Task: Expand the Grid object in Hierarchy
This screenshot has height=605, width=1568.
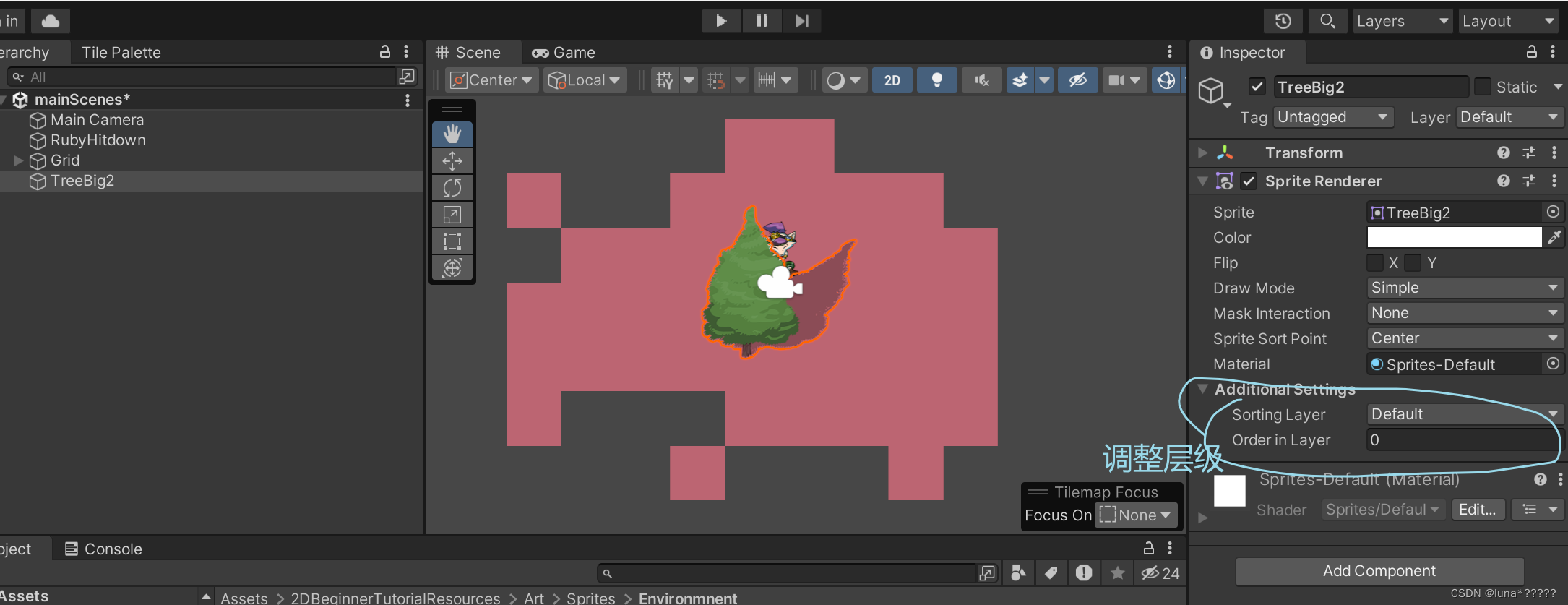Action: [19, 160]
